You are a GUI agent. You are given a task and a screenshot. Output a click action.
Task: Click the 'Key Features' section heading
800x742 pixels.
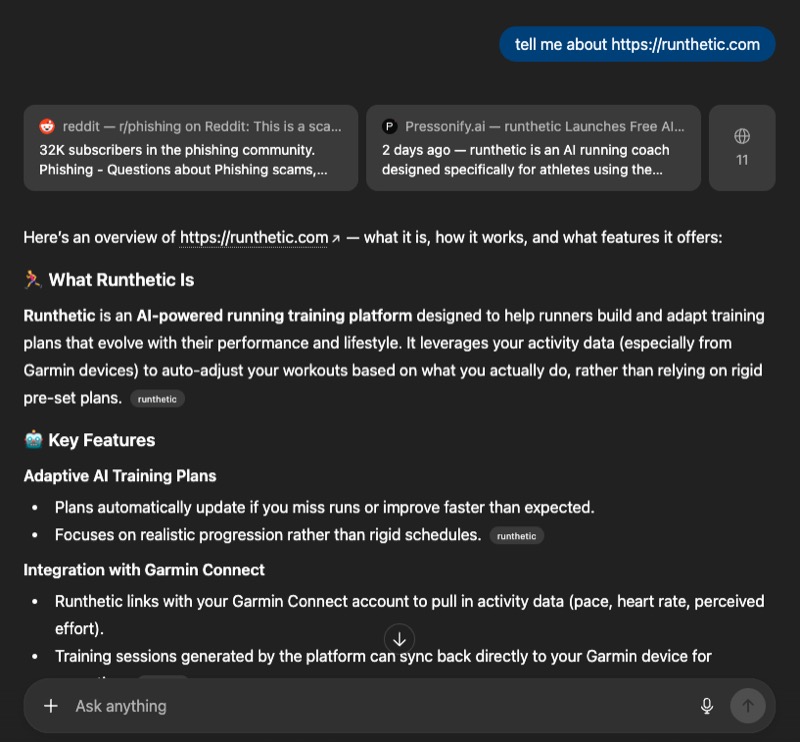click(x=100, y=440)
